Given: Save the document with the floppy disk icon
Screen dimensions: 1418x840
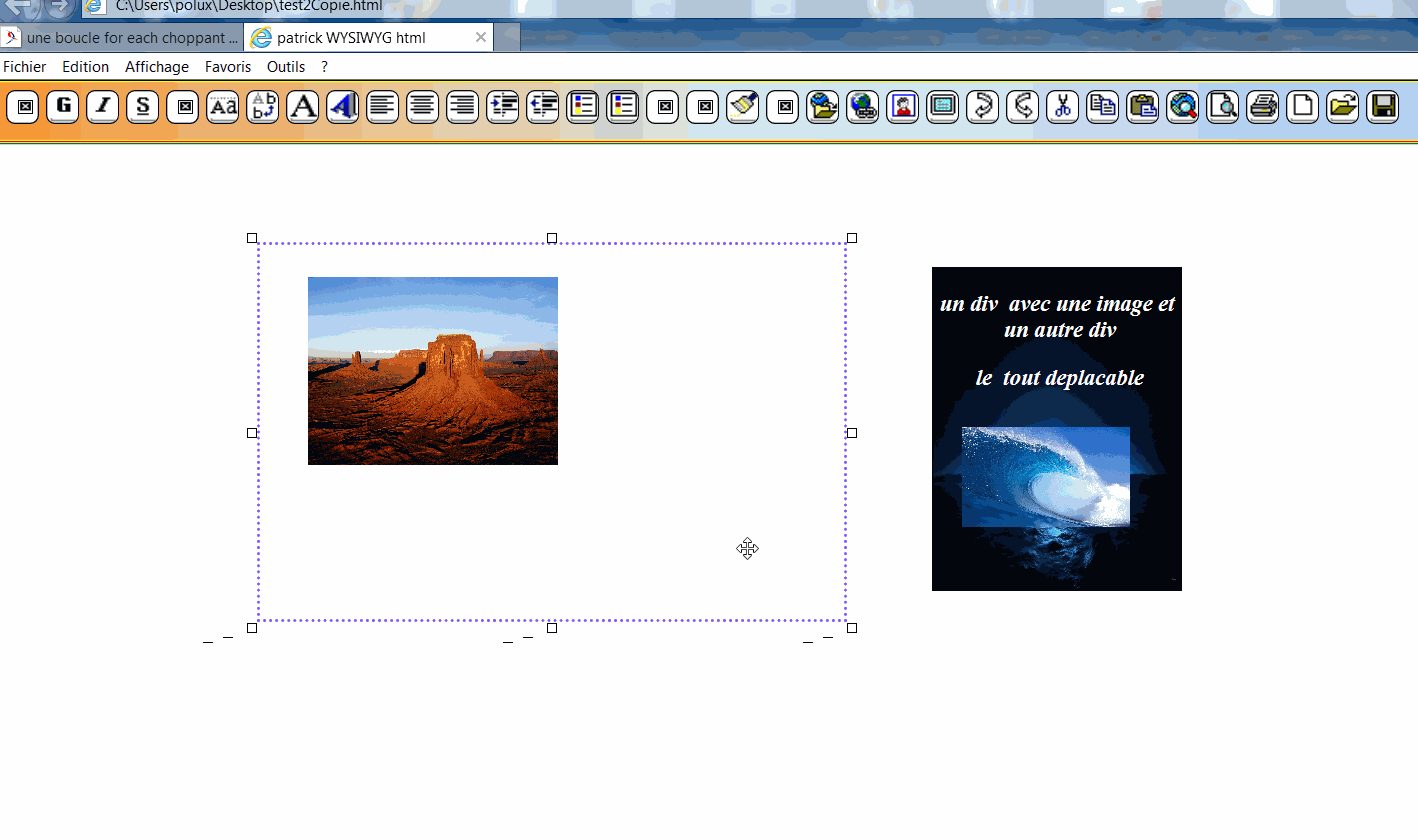Looking at the screenshot, I should pos(1383,106).
